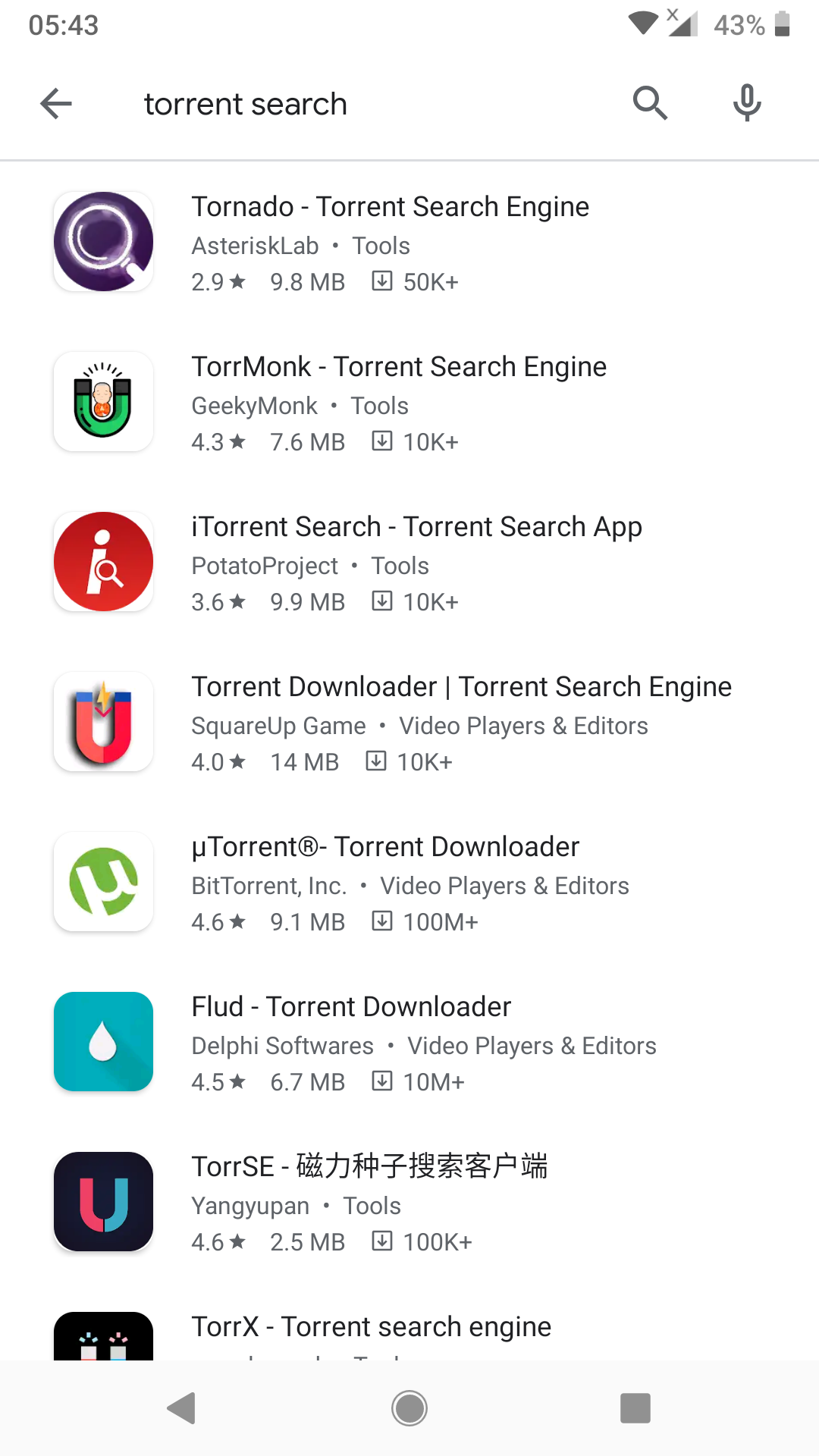The image size is (819, 1456).
Task: Tap Android home navigation button
Action: tap(409, 1408)
